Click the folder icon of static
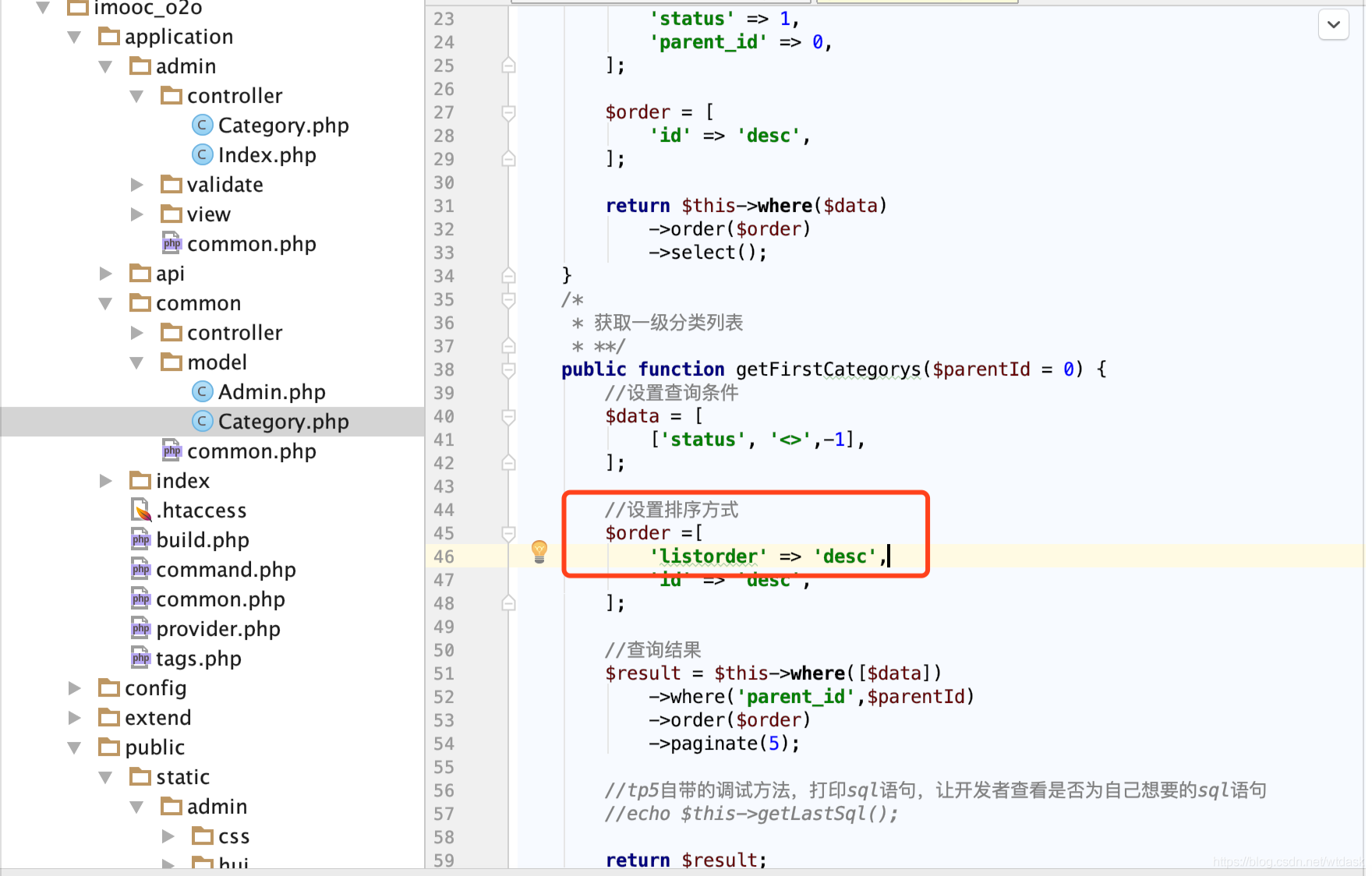The image size is (1372, 876). click(140, 777)
